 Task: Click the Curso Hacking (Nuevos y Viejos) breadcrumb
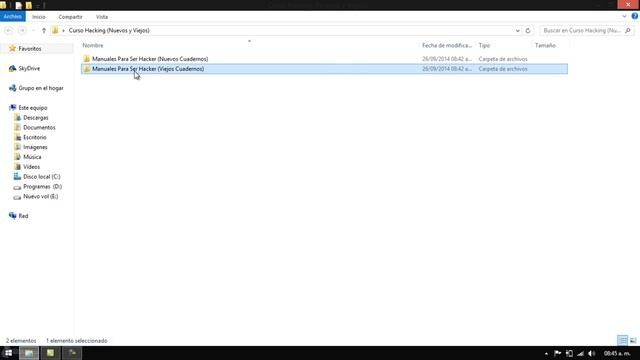109,31
